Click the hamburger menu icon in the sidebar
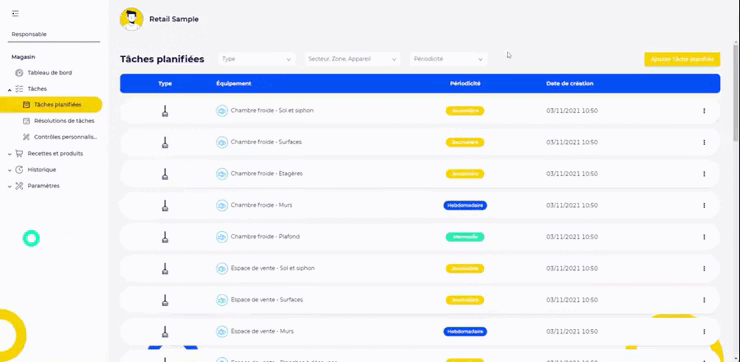The image size is (740, 362). tap(15, 13)
